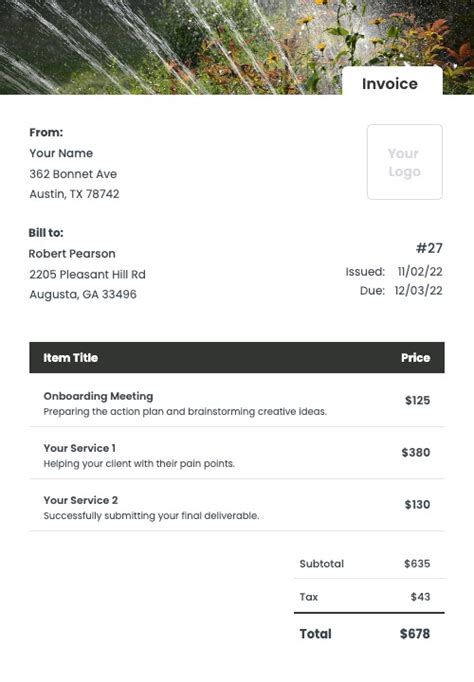Click the 362 Bonnet Ave address line
This screenshot has height=682, width=474.
pos(73,174)
